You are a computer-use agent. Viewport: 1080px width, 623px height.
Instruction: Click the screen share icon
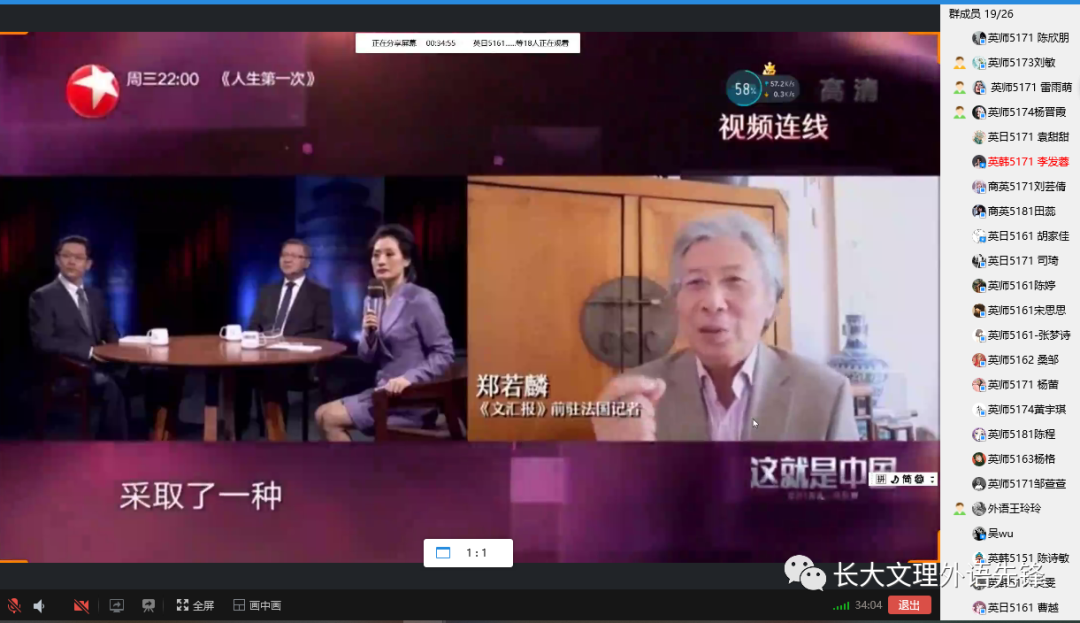tap(117, 605)
